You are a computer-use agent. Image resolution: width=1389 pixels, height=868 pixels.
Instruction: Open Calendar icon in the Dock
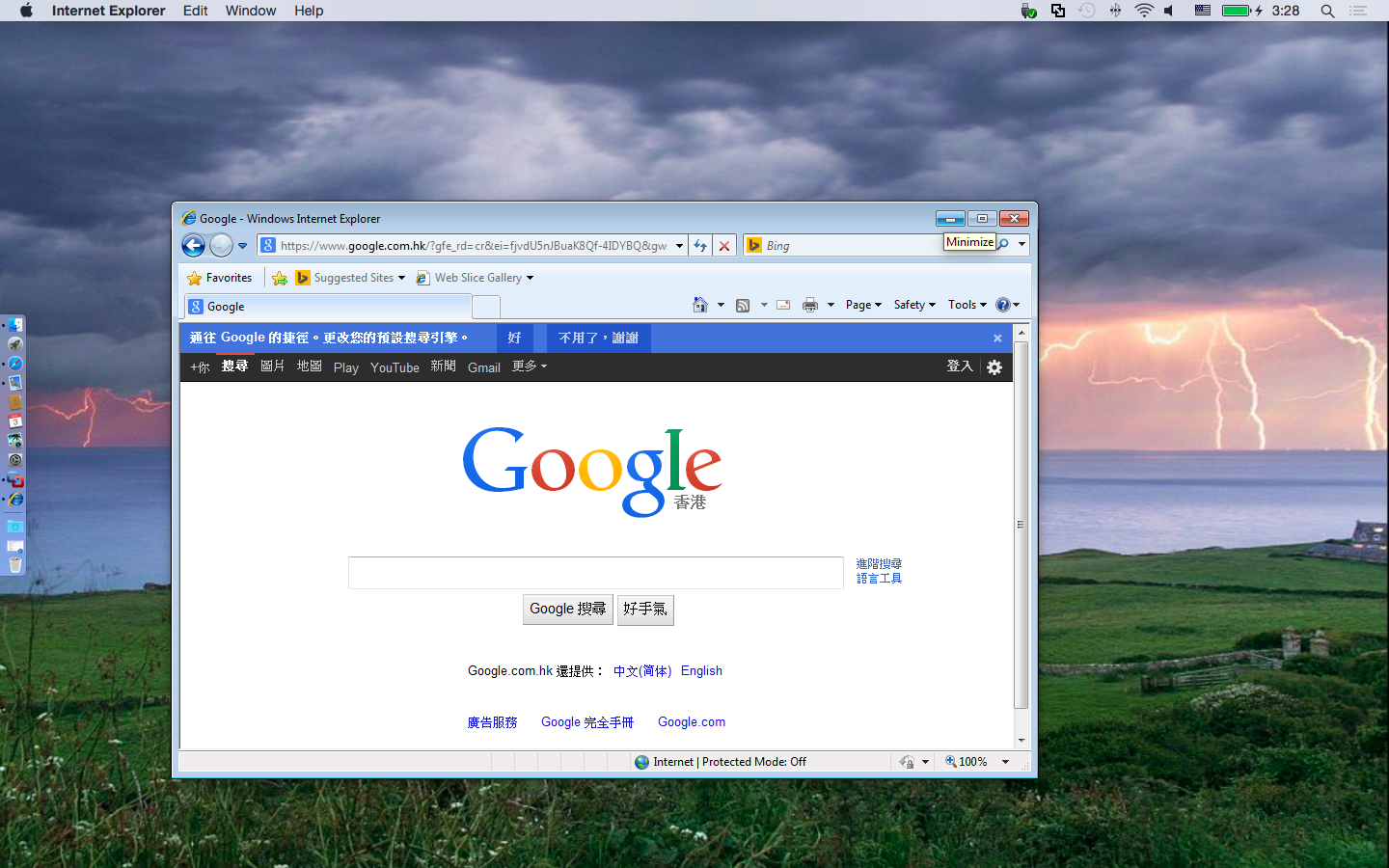(15, 421)
